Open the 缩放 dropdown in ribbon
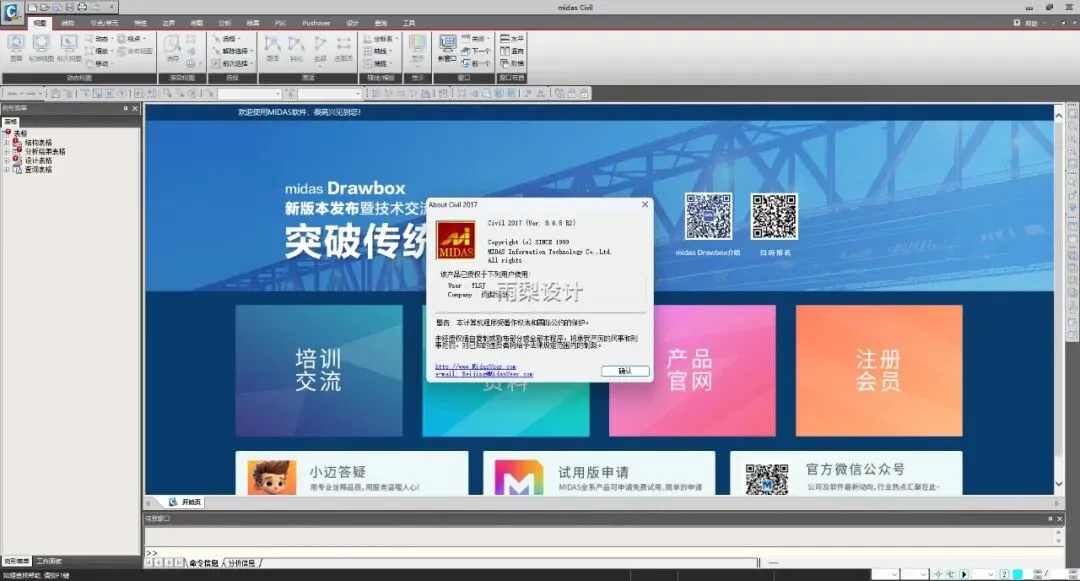 [x=99, y=51]
